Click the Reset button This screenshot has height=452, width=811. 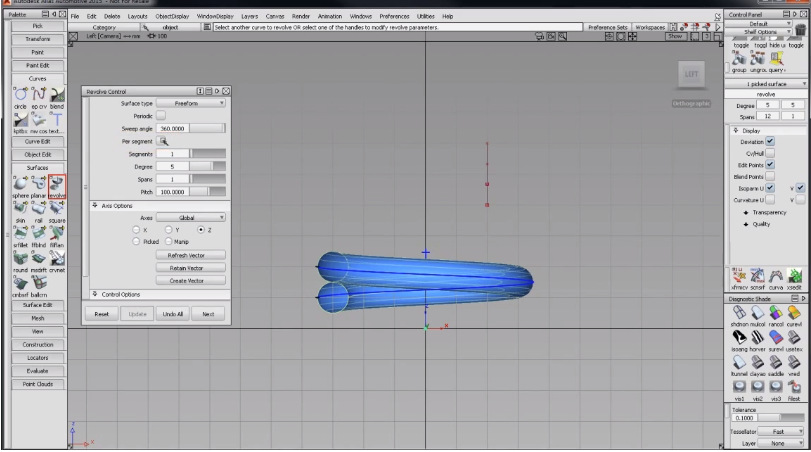point(101,313)
